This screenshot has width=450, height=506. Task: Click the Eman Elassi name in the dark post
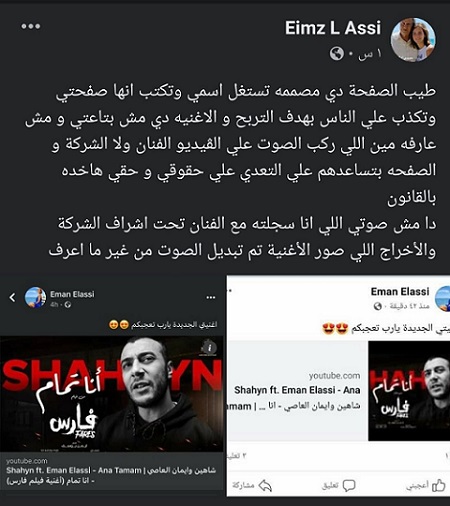point(72,294)
